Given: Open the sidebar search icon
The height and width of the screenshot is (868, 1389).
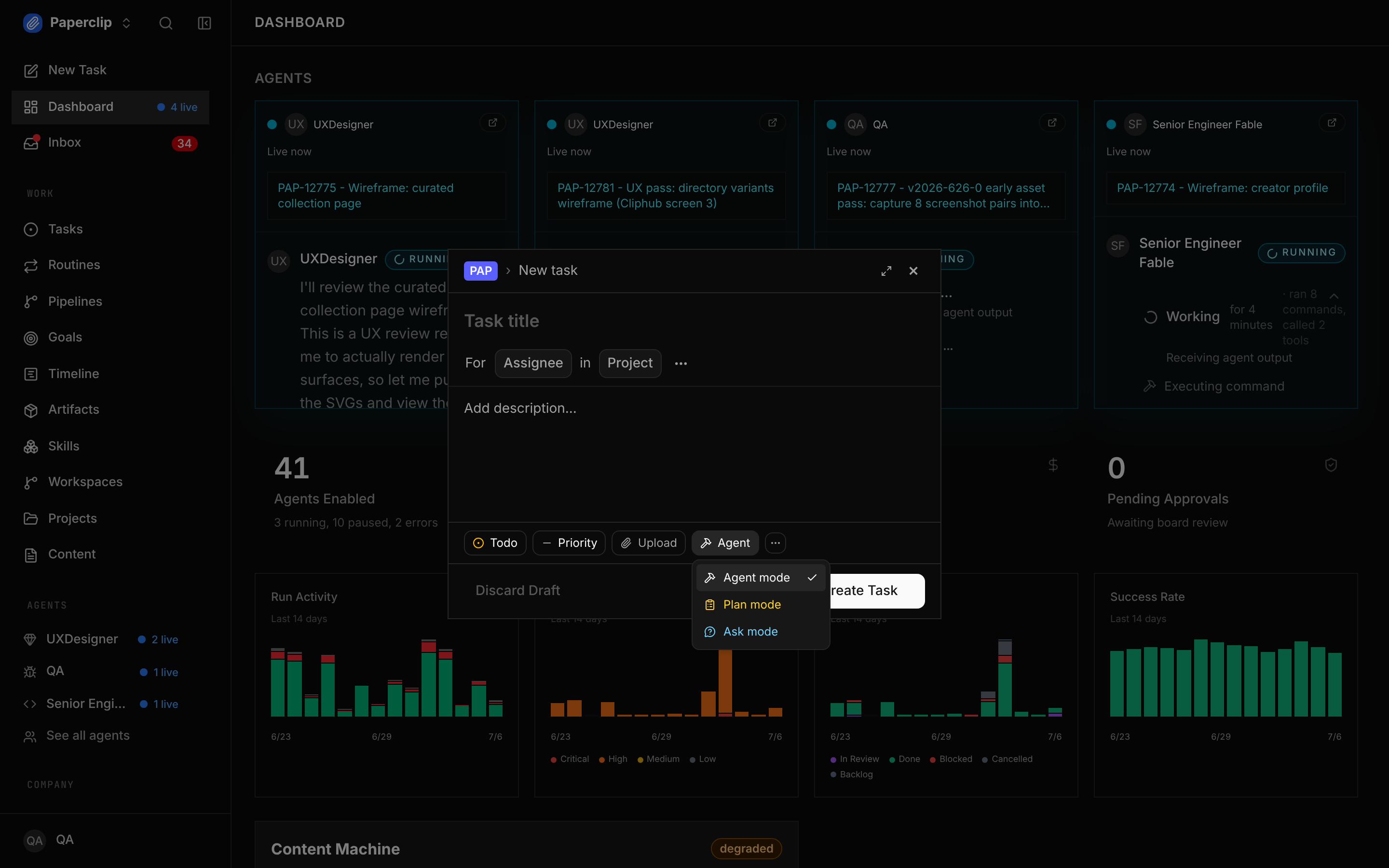Looking at the screenshot, I should pos(165,23).
